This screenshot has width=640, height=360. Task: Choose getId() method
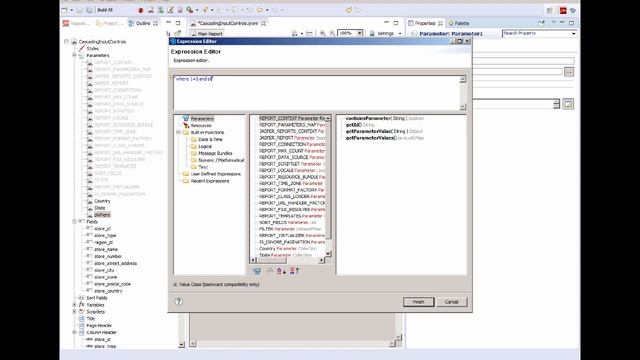coord(360,125)
